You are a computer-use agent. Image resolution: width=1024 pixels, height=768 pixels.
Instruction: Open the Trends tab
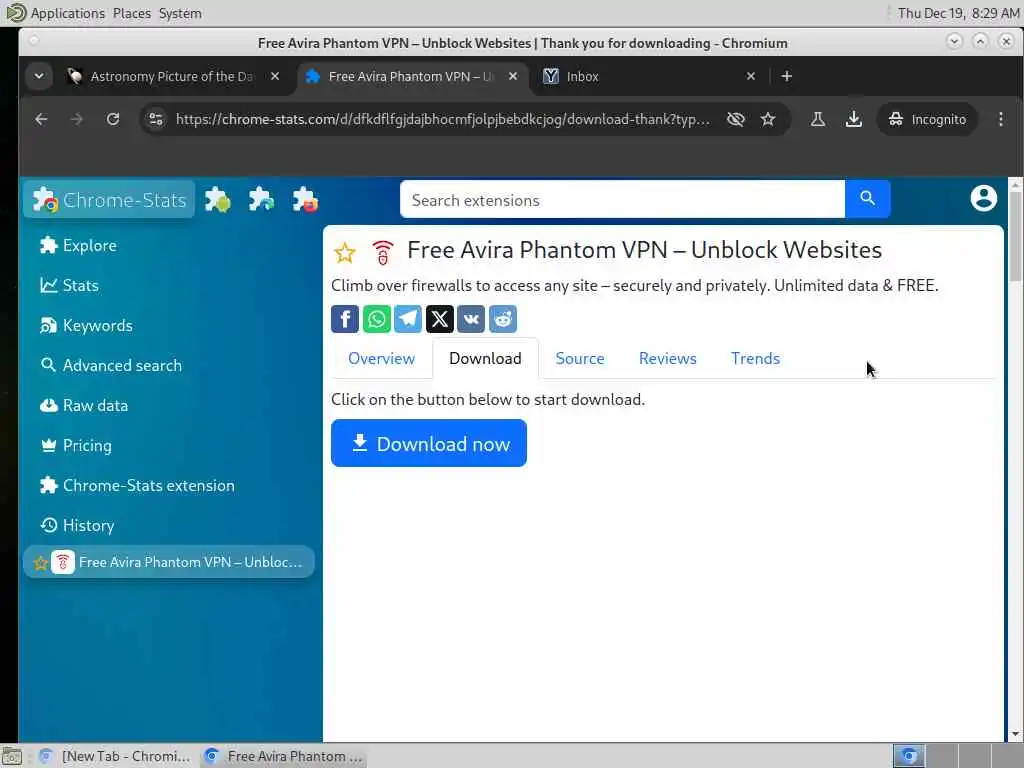755,359
